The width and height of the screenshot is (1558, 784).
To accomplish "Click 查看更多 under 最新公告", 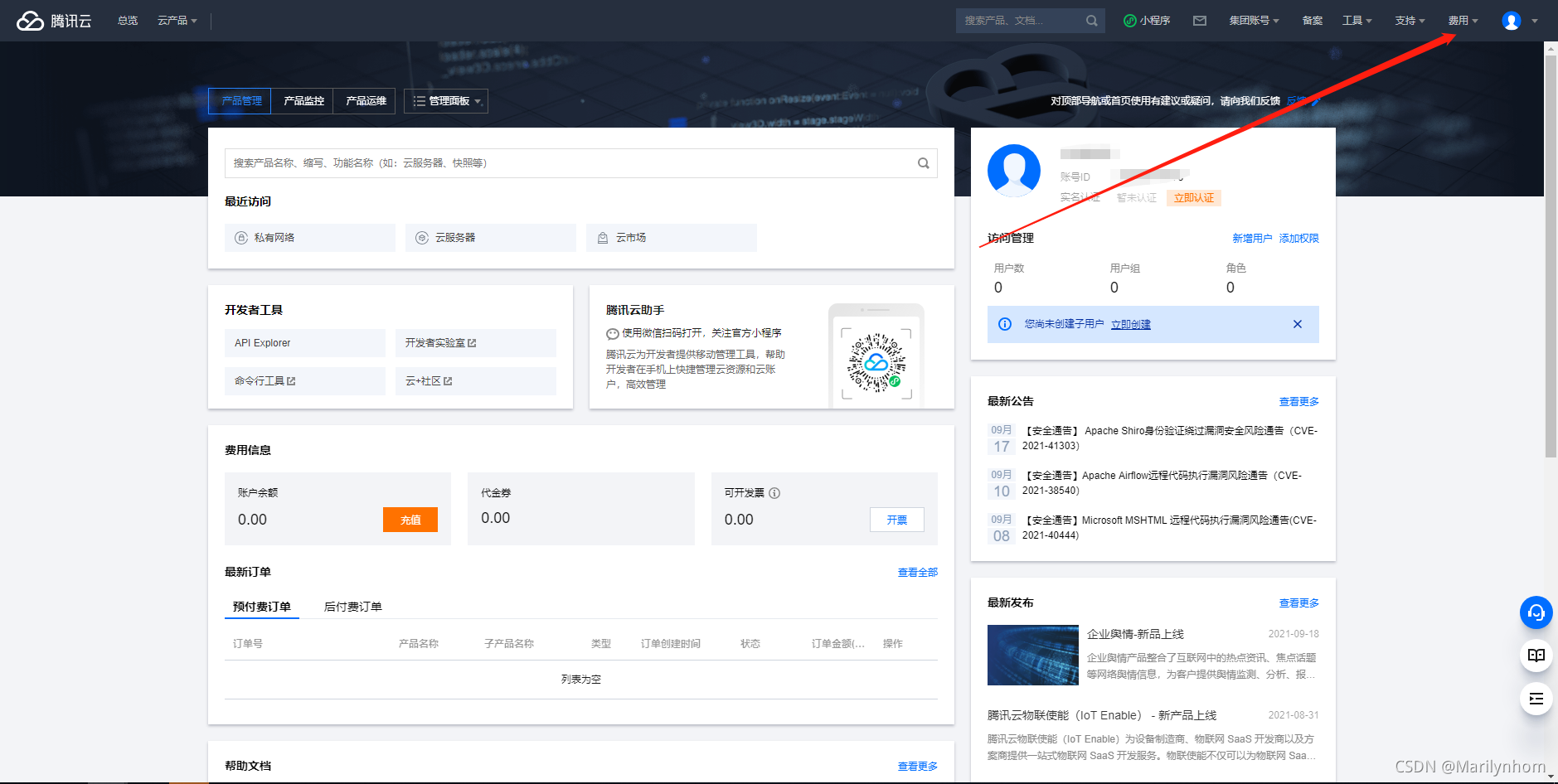I will click(x=1298, y=402).
